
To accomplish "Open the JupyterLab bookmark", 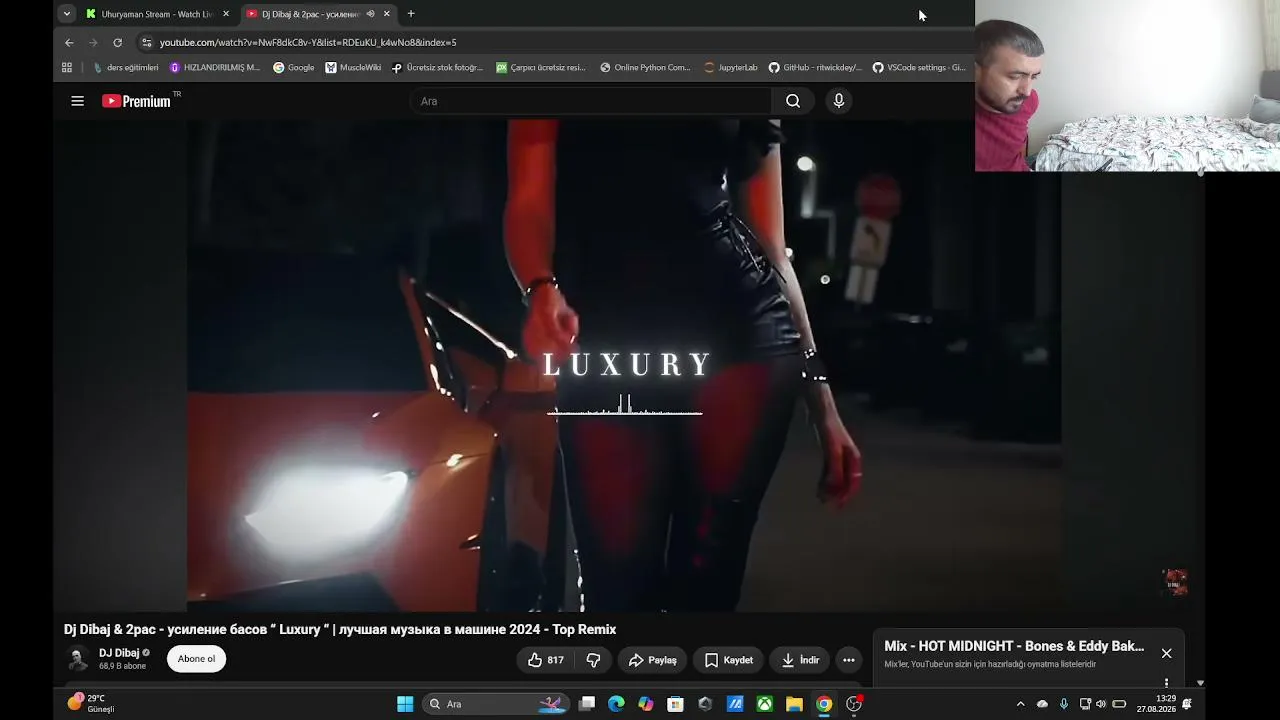I will (x=731, y=68).
